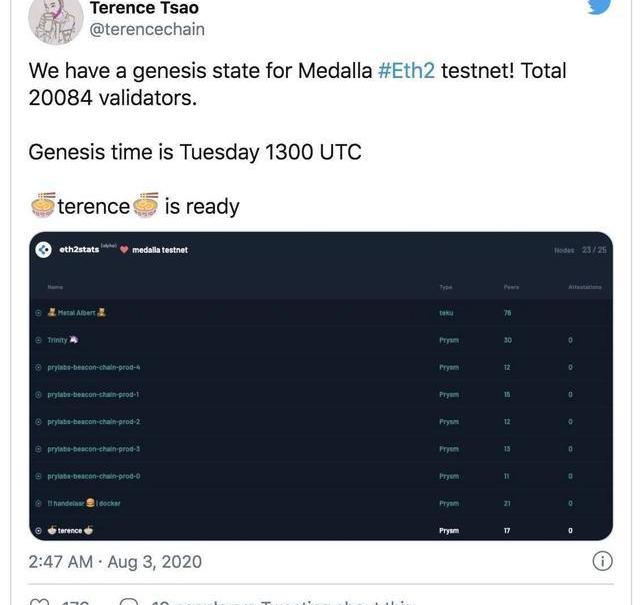
Task: Click the Twitter bird logo icon
Action: tap(598, 6)
